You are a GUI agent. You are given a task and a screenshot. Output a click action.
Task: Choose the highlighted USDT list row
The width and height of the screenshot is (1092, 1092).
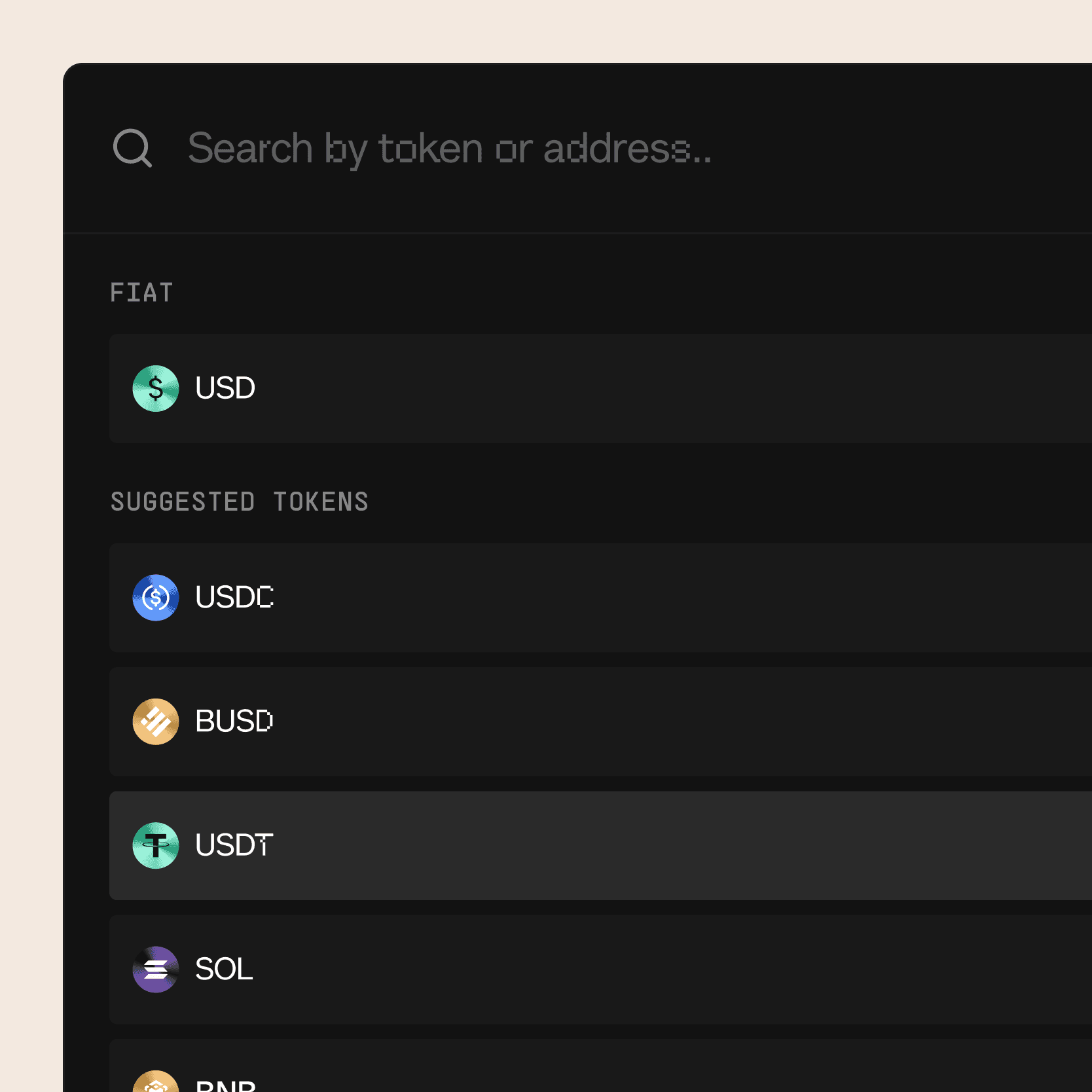[600, 845]
